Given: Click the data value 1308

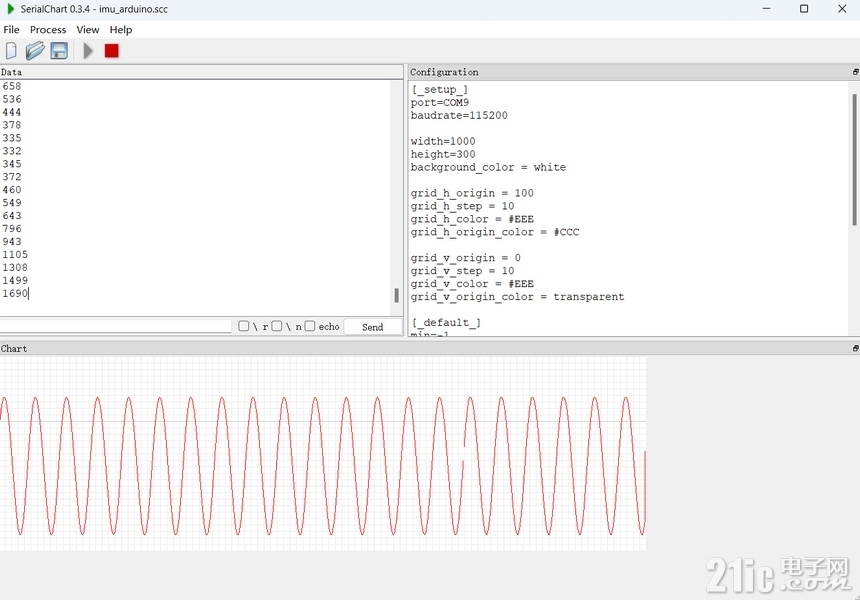Looking at the screenshot, I should 15,268.
